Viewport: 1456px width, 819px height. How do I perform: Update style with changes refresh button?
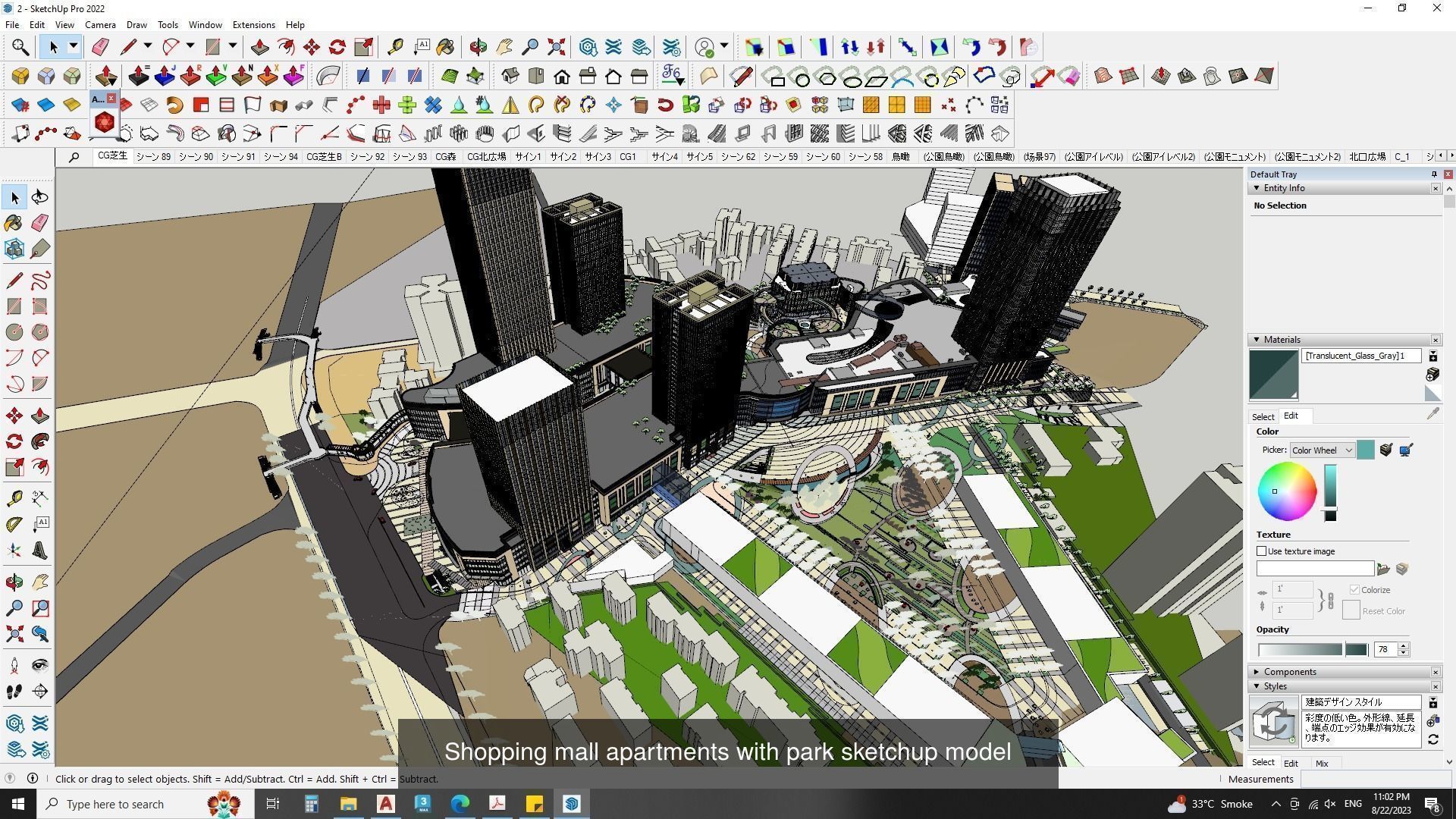click(x=1432, y=740)
